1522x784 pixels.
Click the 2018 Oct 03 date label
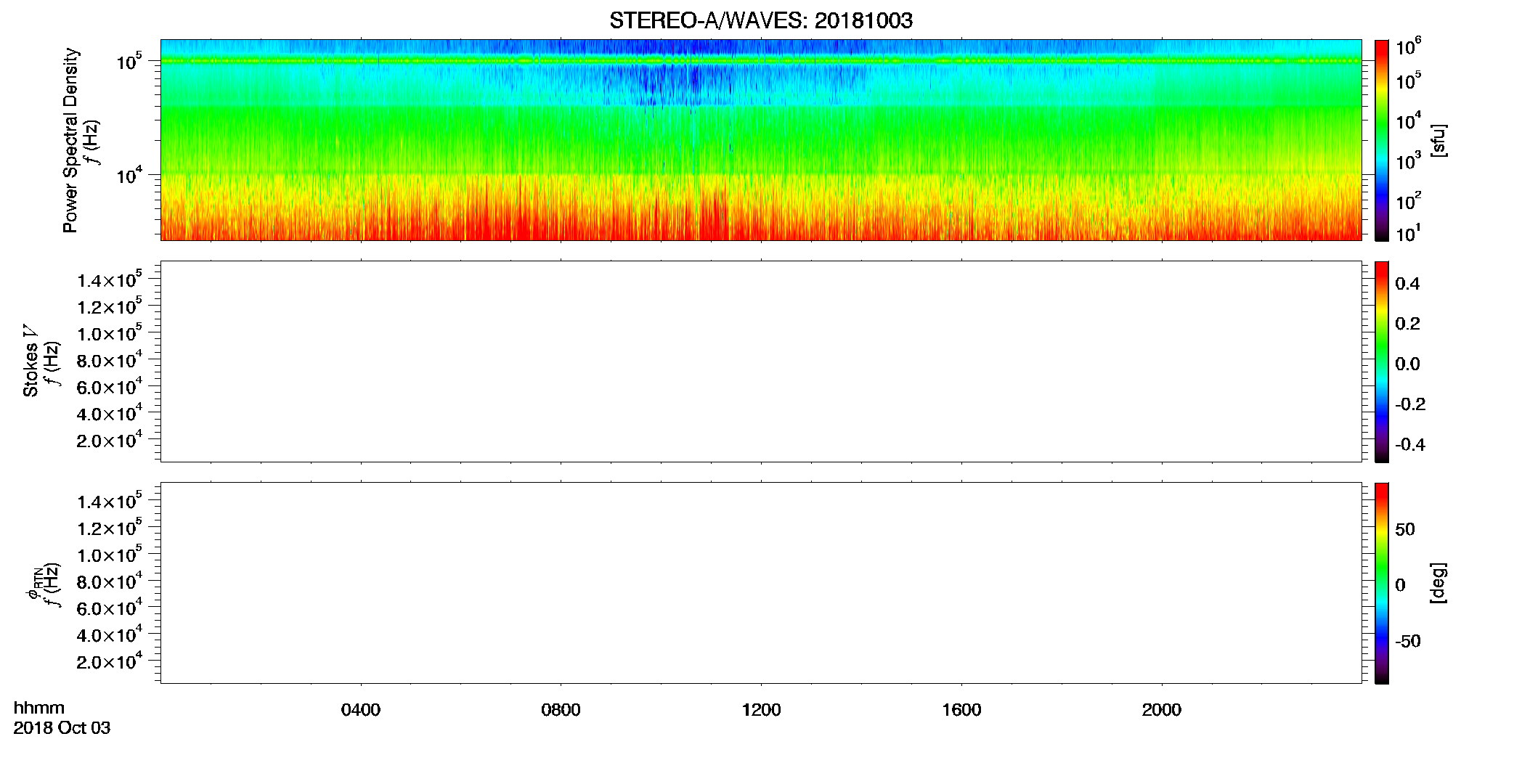pos(62,728)
